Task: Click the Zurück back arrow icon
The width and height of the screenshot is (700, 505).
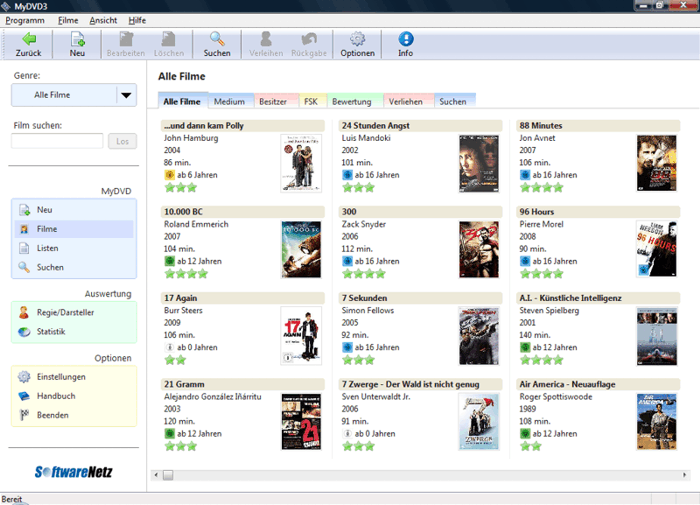Action: [29, 39]
